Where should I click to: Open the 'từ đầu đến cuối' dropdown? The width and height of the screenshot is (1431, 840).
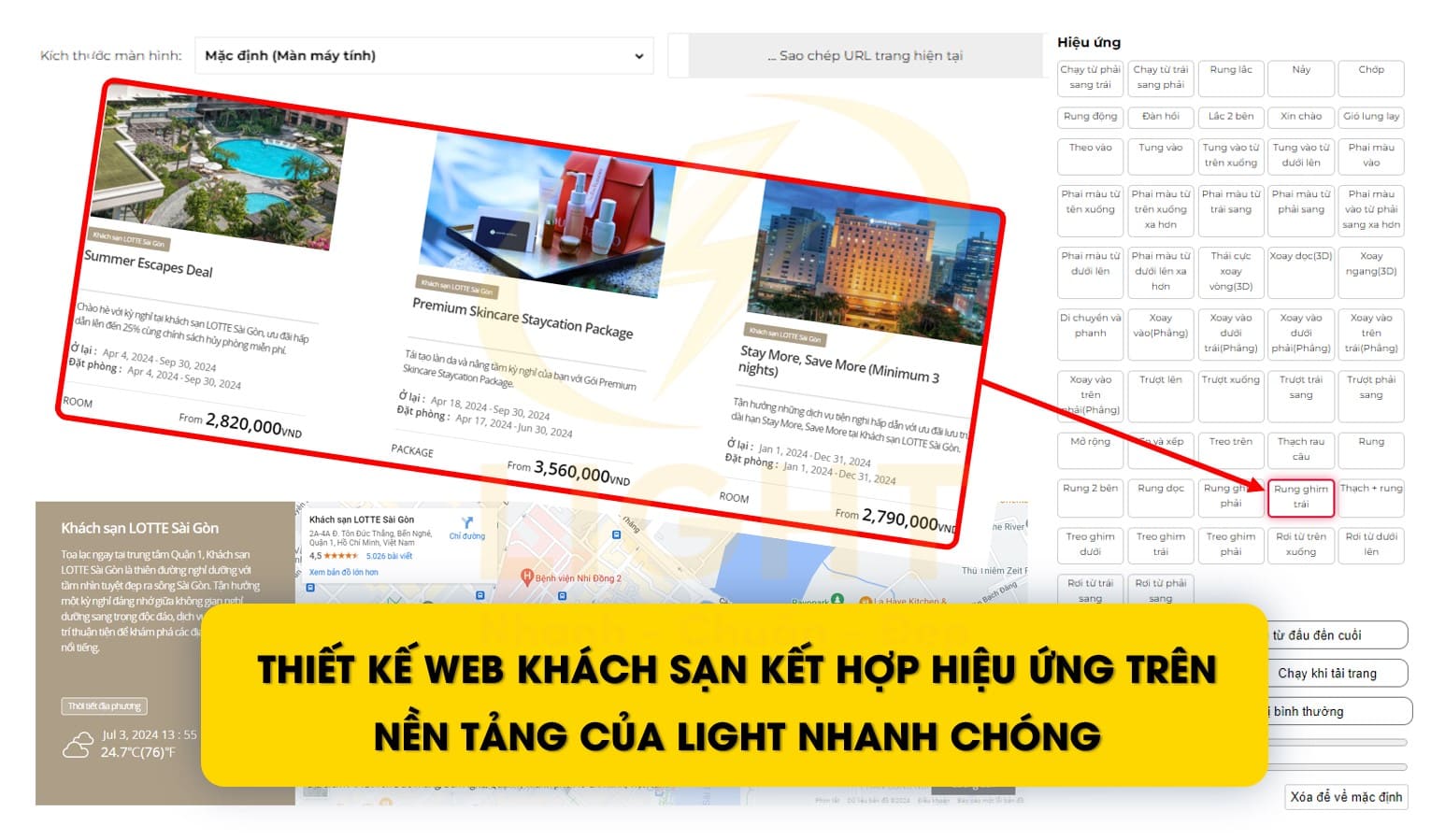1337,635
